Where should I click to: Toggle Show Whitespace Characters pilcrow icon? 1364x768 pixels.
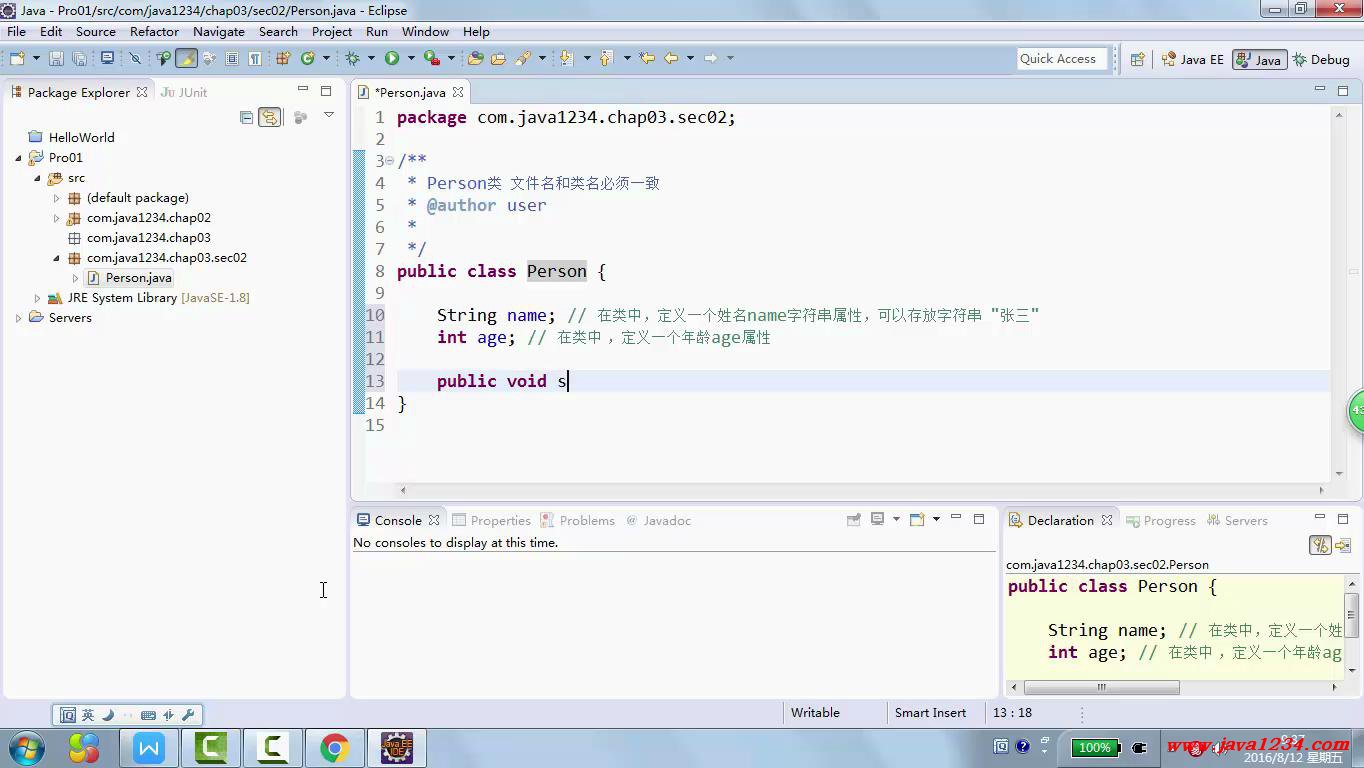[255, 59]
